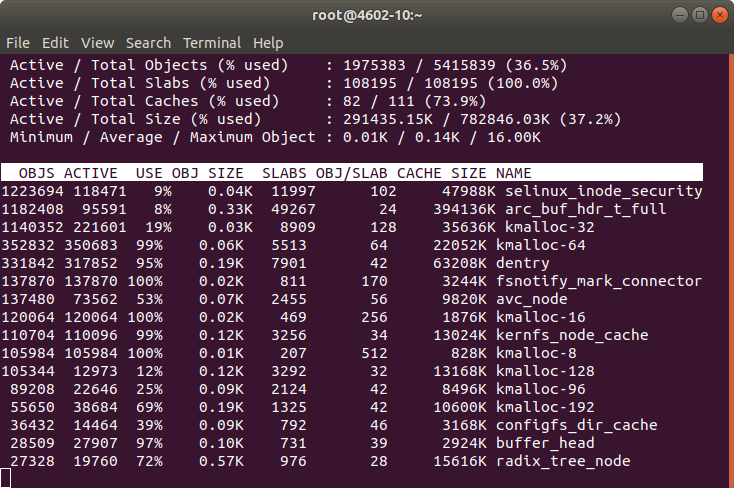This screenshot has width=734, height=488.
Task: Click the 512 objects per slab value
Action: [x=374, y=353]
